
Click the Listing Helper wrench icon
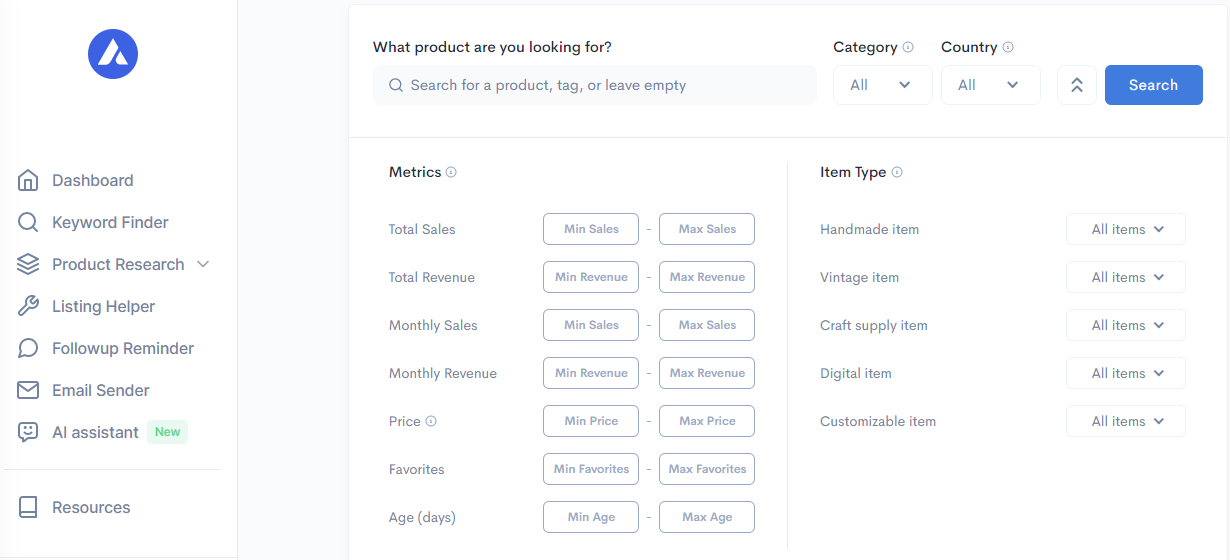click(28, 307)
